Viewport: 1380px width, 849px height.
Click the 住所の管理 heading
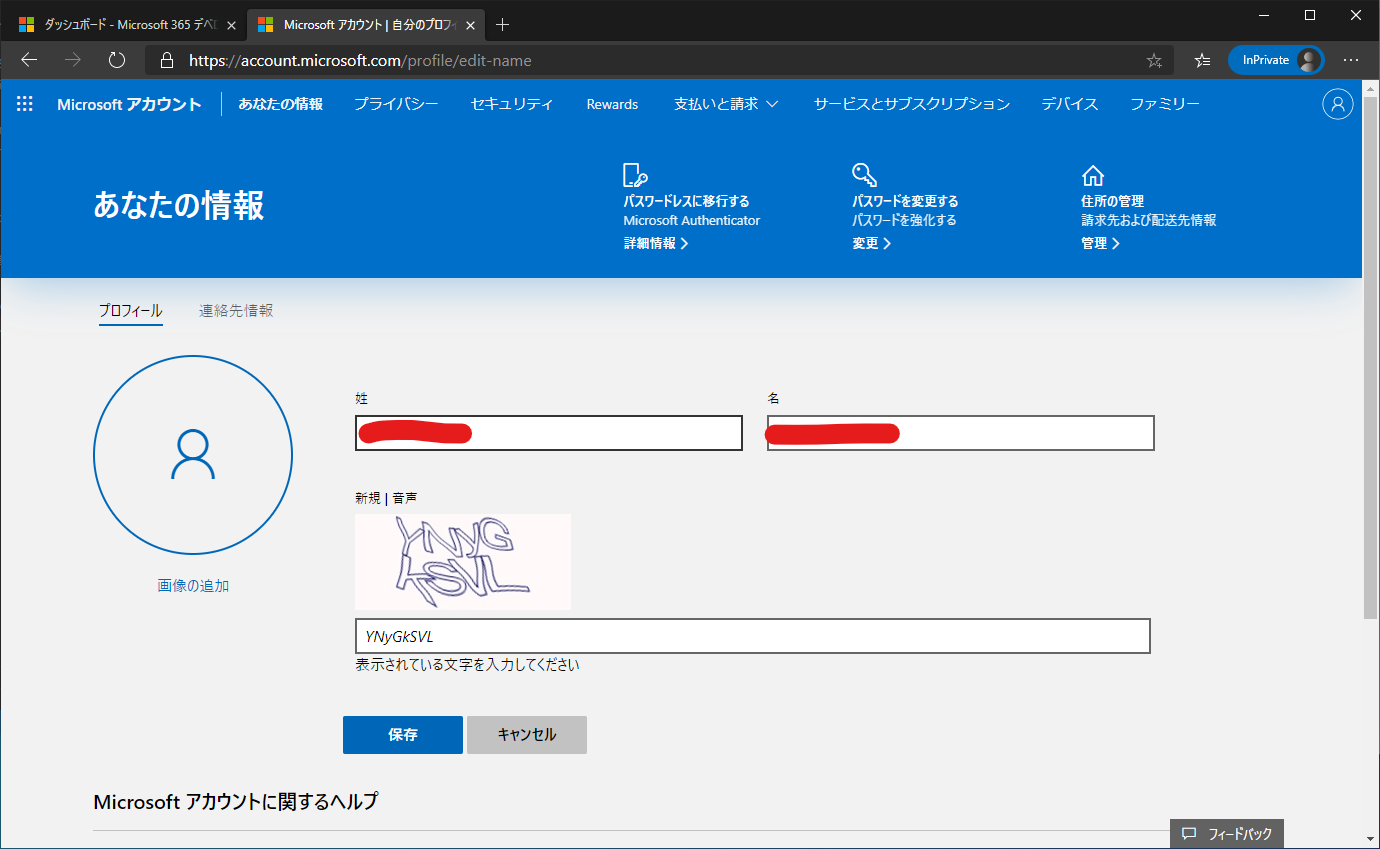click(1112, 201)
